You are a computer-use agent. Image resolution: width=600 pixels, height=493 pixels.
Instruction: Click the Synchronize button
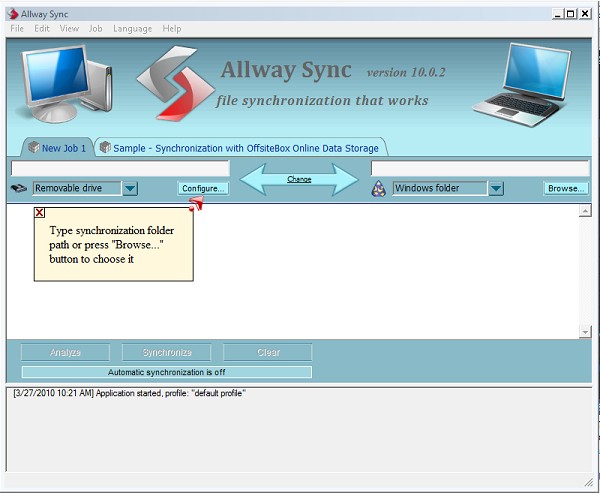[x=166, y=352]
